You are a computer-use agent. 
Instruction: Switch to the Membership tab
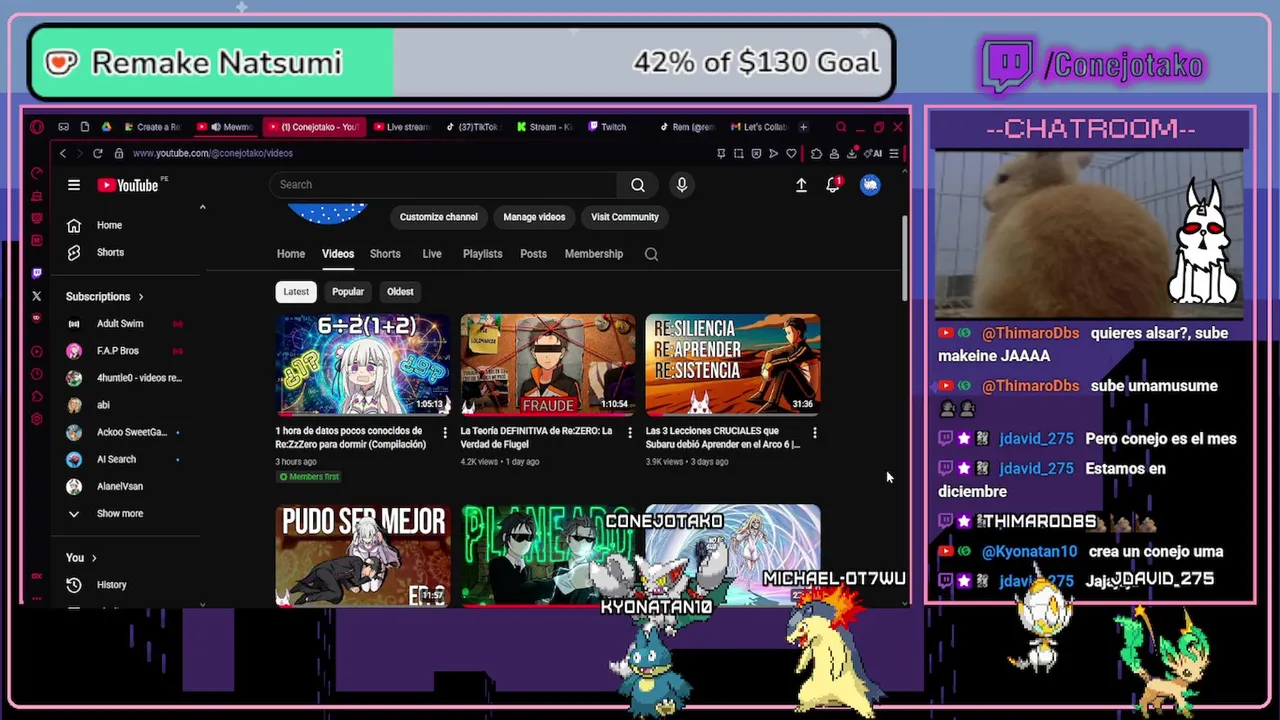point(594,254)
